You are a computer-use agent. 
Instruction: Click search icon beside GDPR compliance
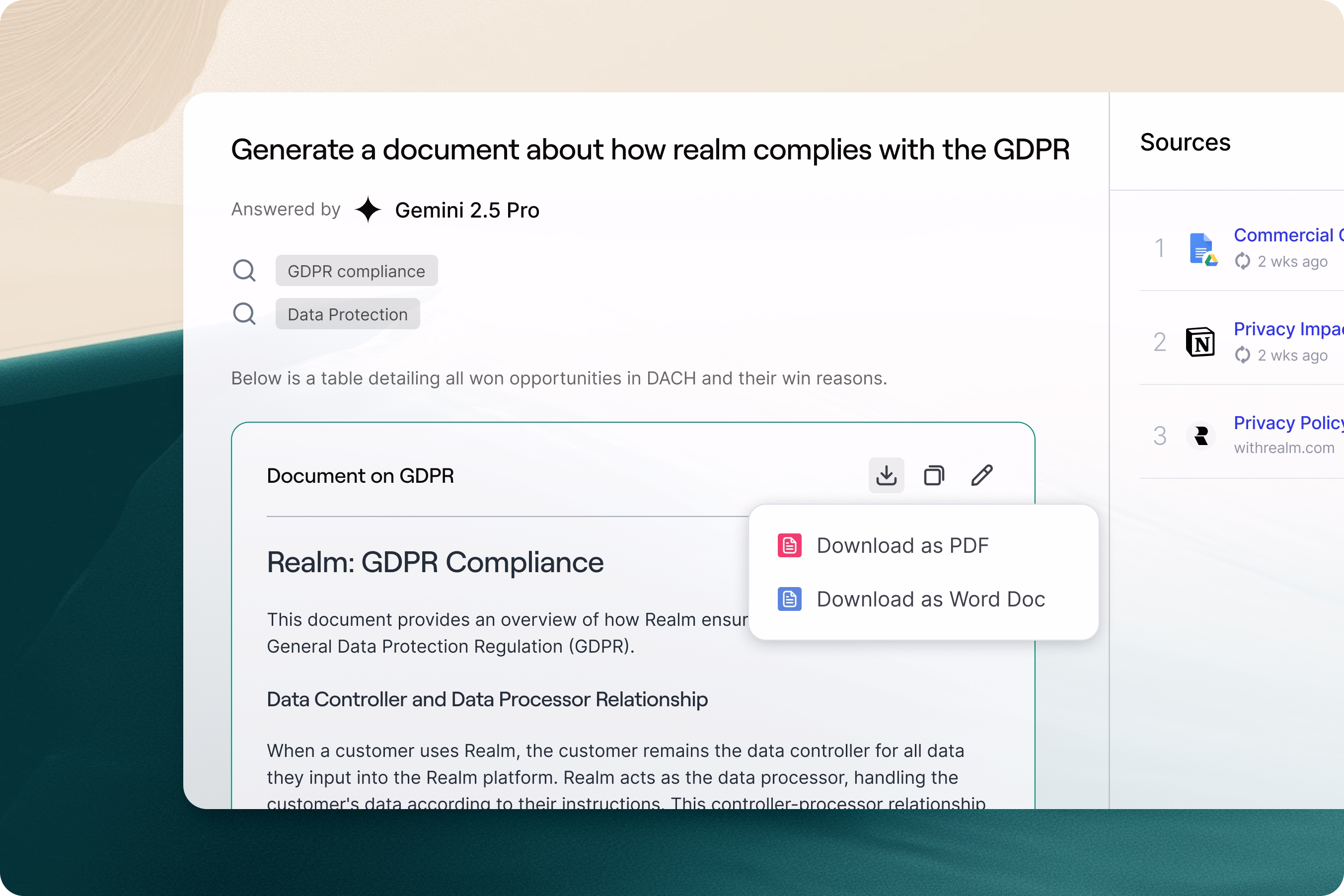(244, 270)
